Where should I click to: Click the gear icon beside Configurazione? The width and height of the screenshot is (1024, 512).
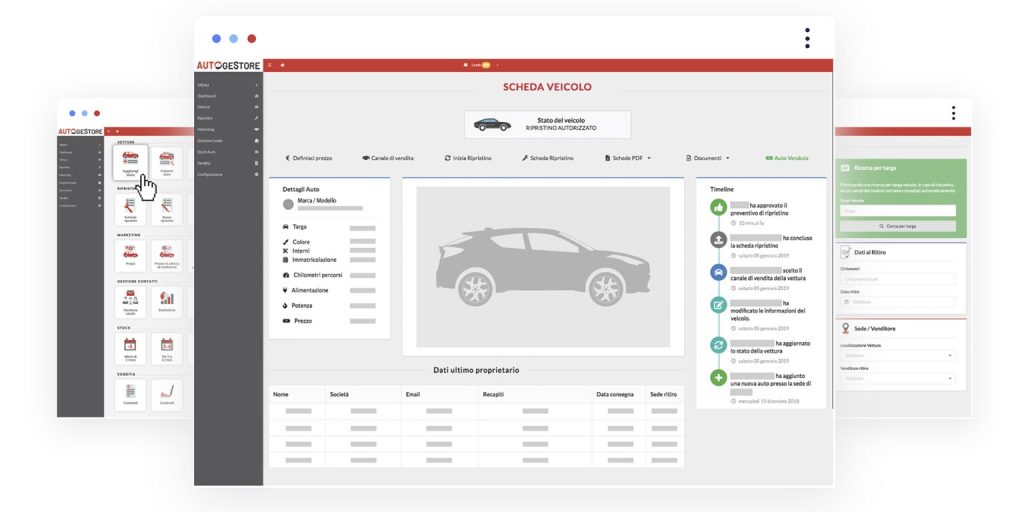point(257,174)
